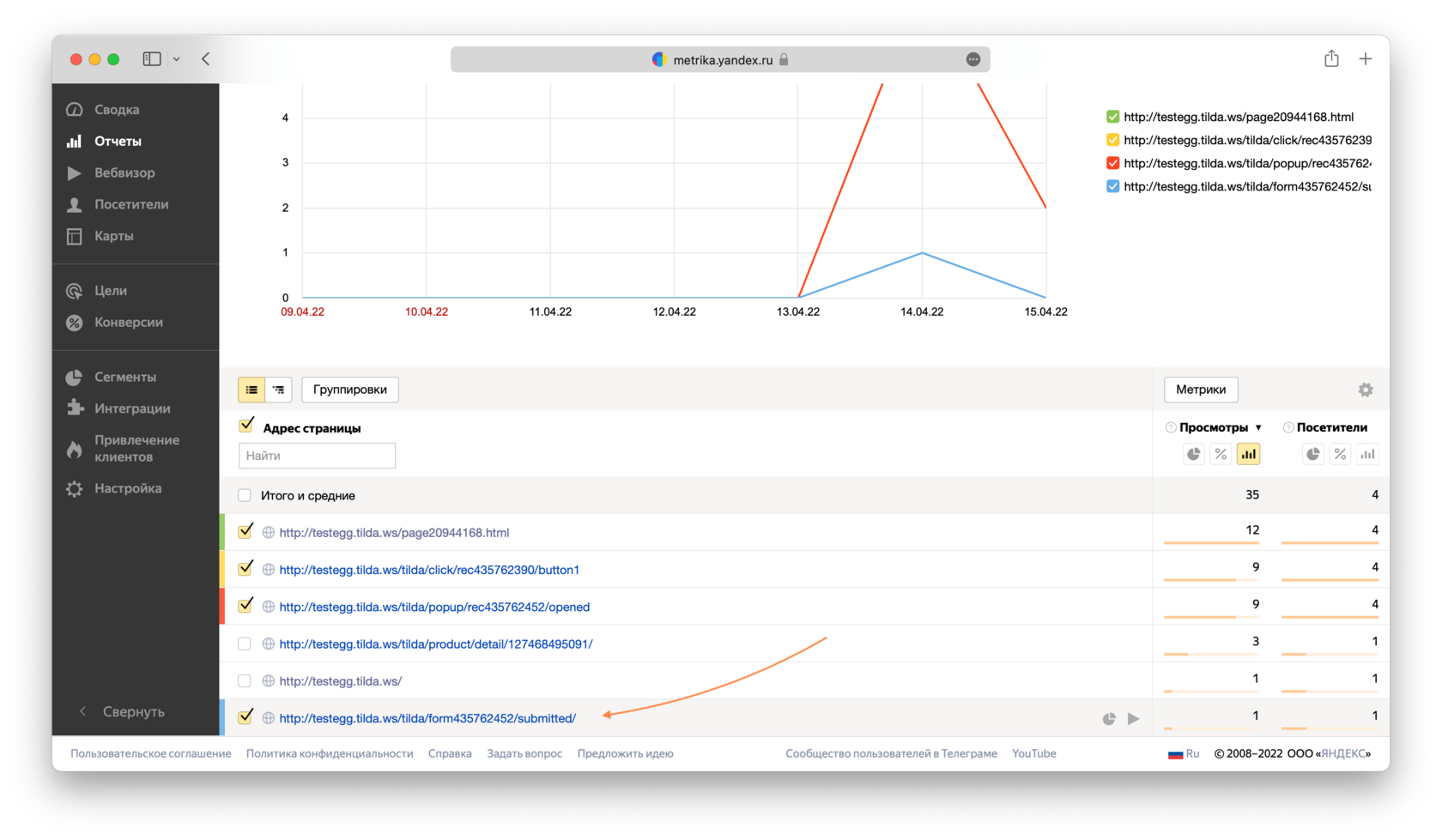This screenshot has width=1442, height=840.
Task: Focus the Найти search field
Action: [x=317, y=456]
